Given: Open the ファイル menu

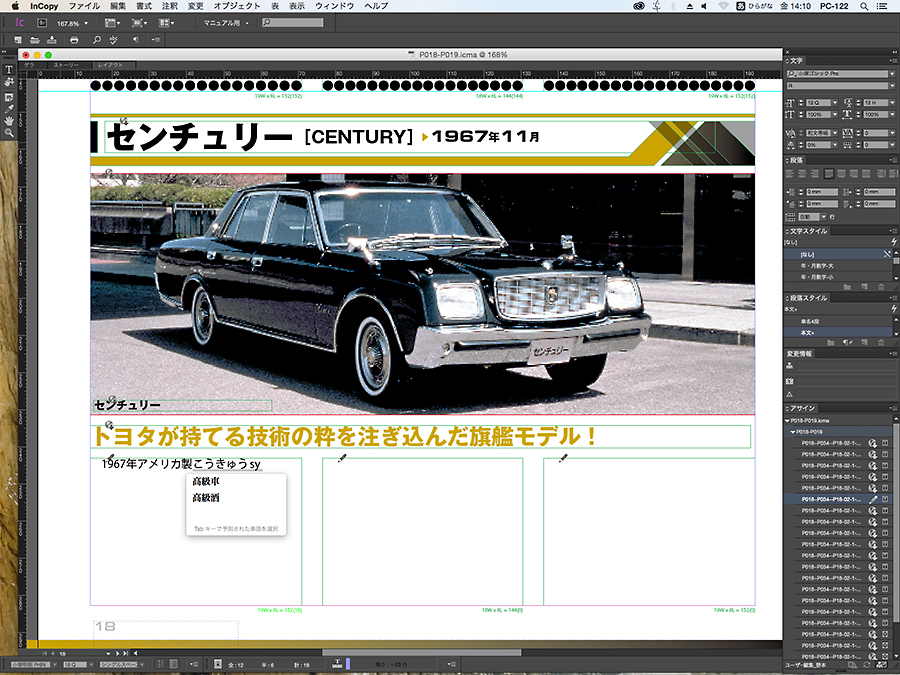Looking at the screenshot, I should (84, 6).
